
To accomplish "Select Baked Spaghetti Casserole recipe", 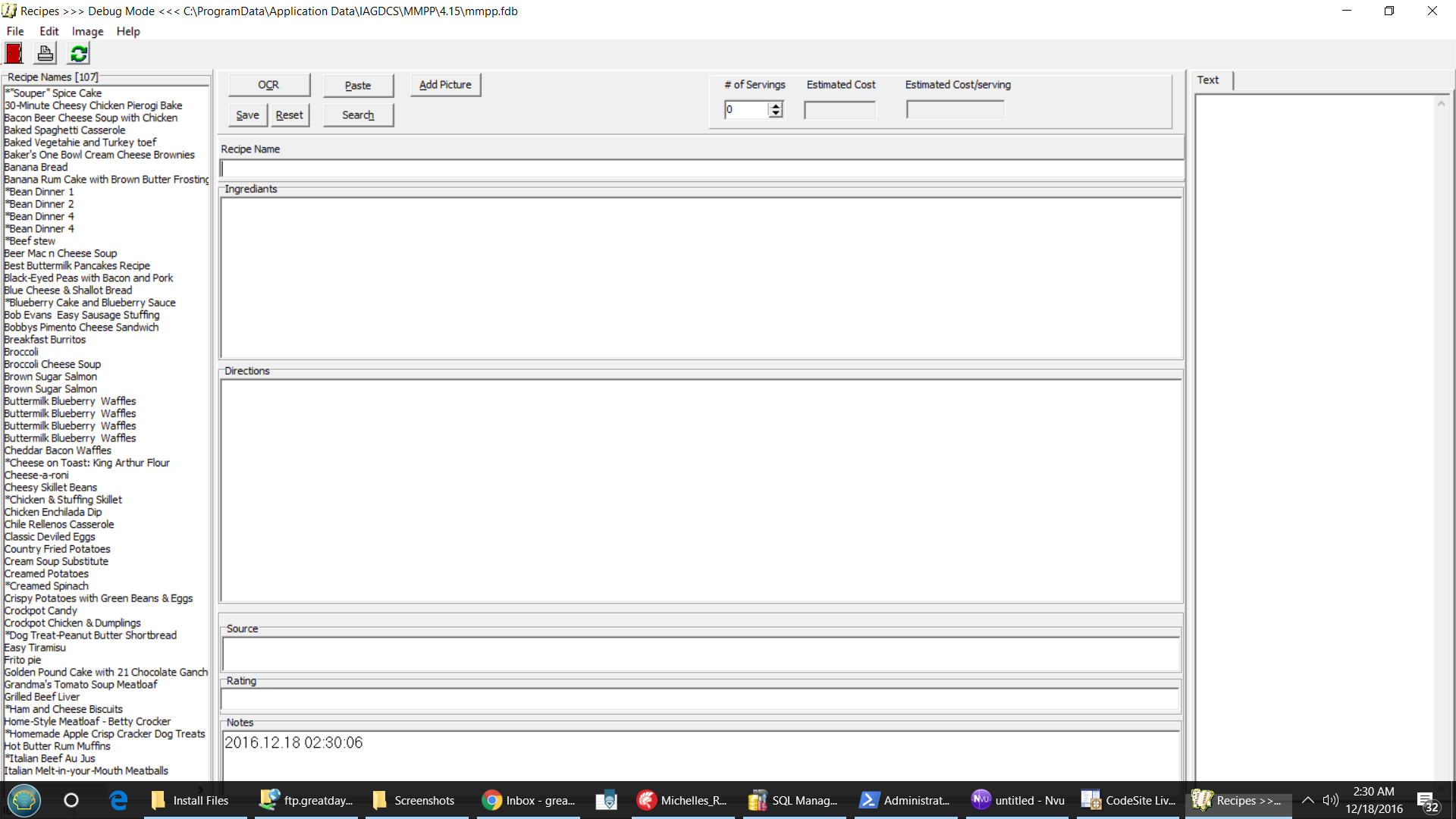I will (64, 130).
